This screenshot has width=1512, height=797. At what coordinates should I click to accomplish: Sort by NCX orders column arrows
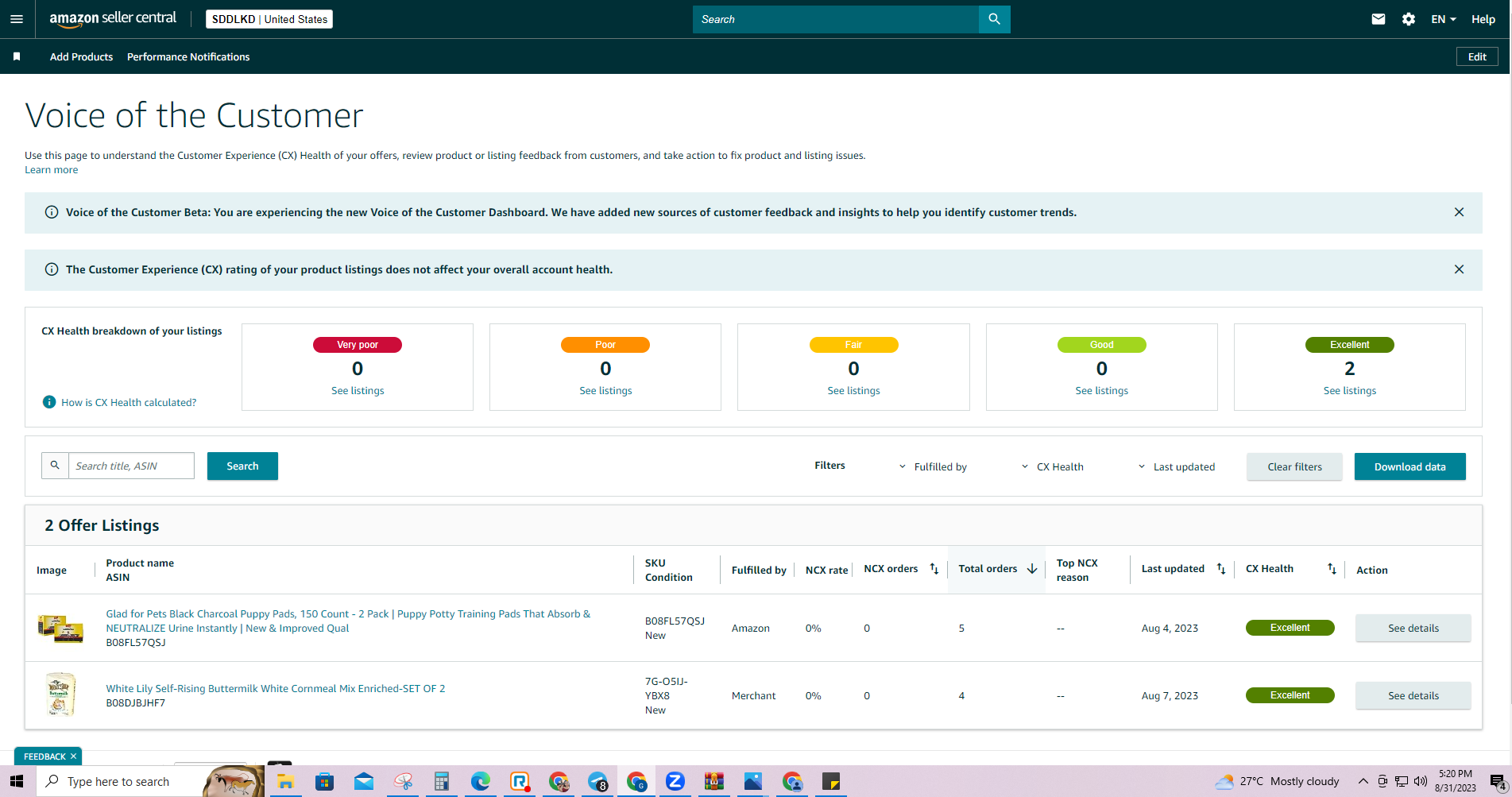pos(934,569)
